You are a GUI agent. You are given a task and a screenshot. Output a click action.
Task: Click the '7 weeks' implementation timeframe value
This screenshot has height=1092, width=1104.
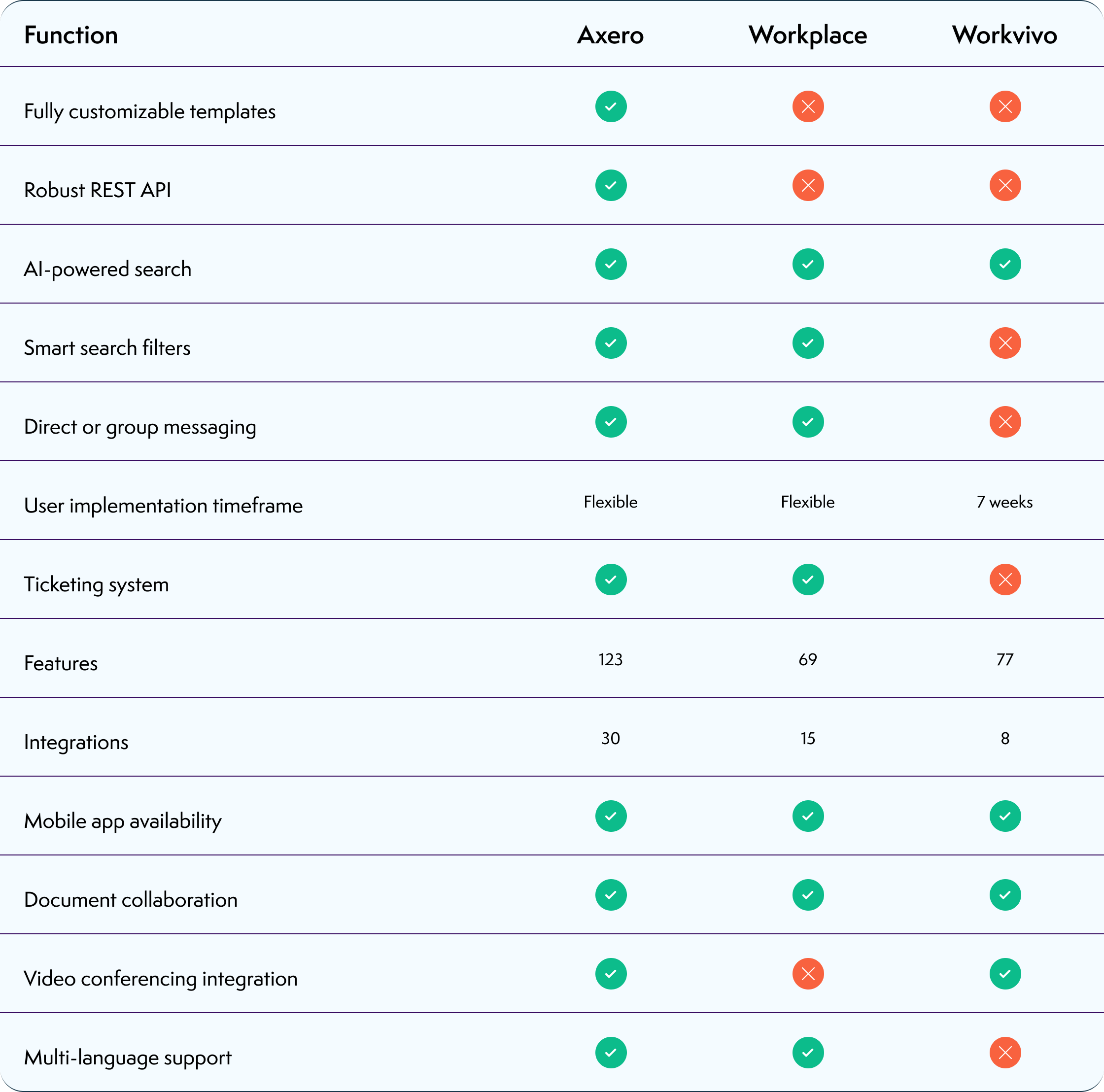coord(1004,502)
